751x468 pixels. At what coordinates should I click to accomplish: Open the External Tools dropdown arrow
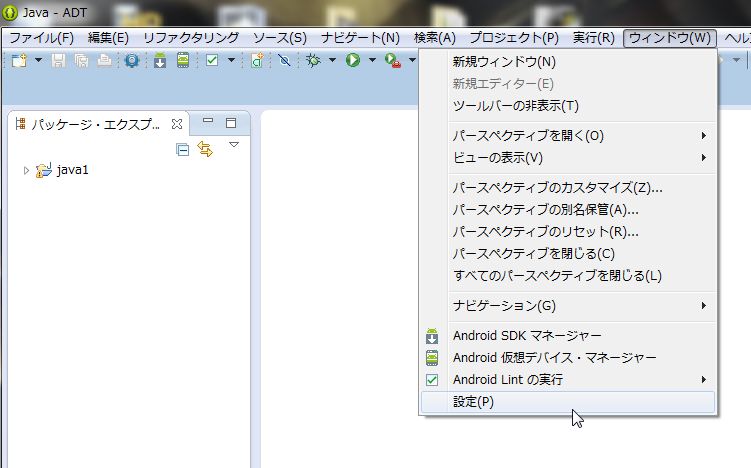coord(412,60)
